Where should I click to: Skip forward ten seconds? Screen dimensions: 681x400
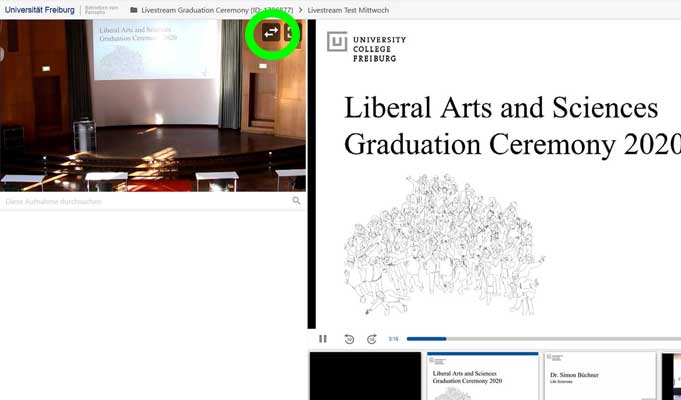point(372,339)
